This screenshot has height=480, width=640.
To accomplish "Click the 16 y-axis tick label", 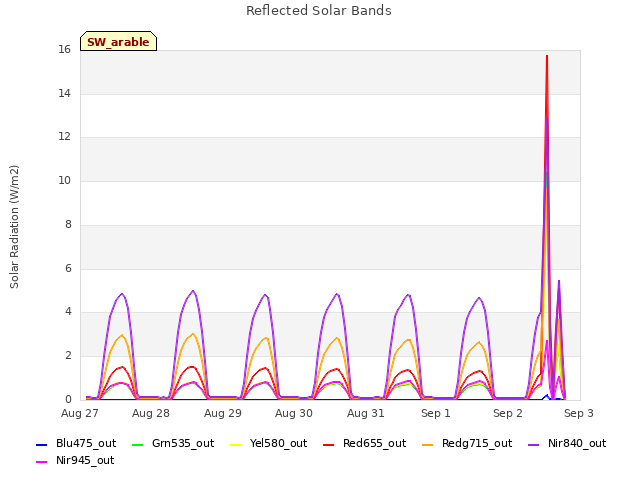I will 64,50.
